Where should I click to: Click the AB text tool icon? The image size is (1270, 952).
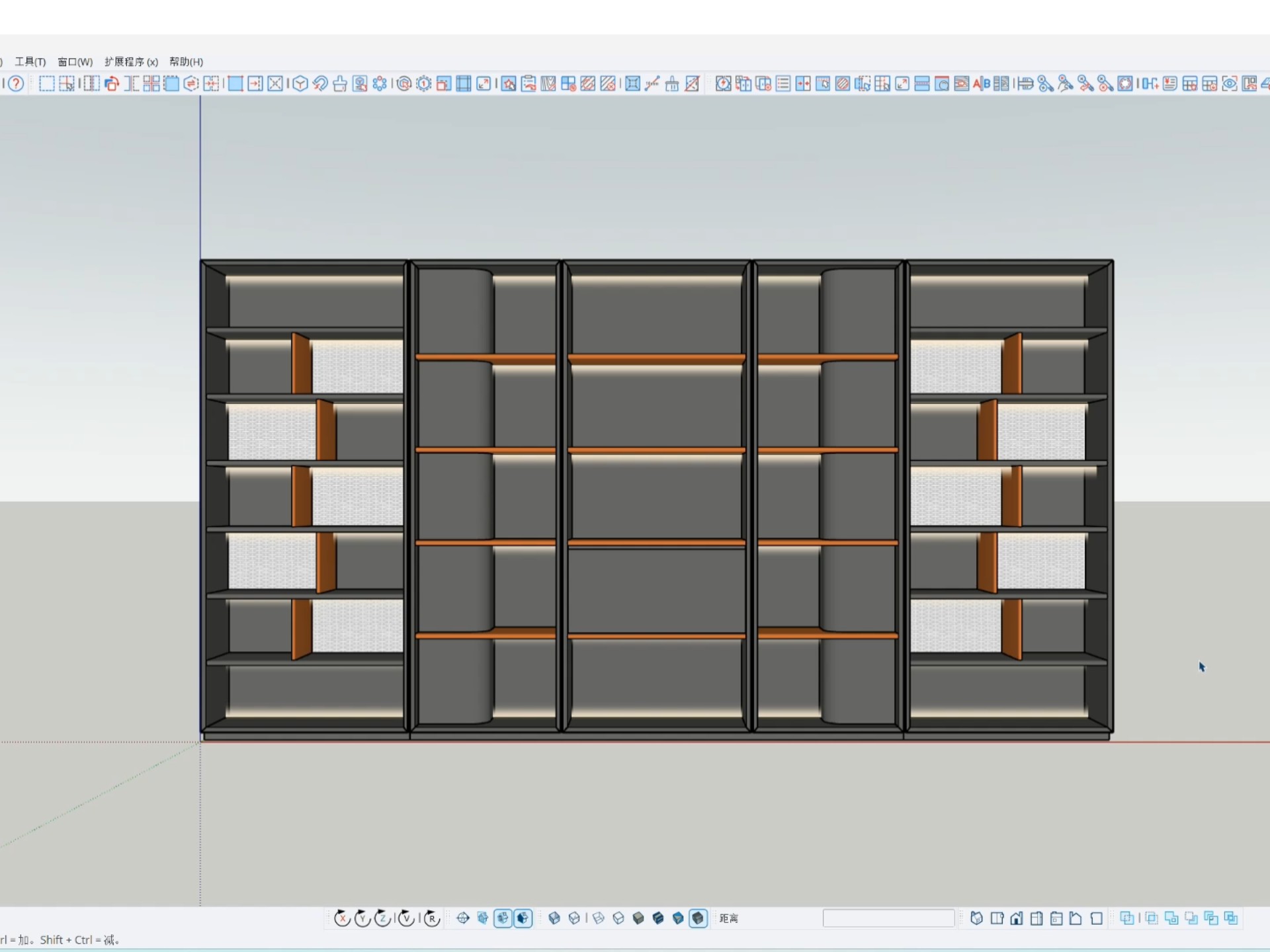(x=981, y=83)
